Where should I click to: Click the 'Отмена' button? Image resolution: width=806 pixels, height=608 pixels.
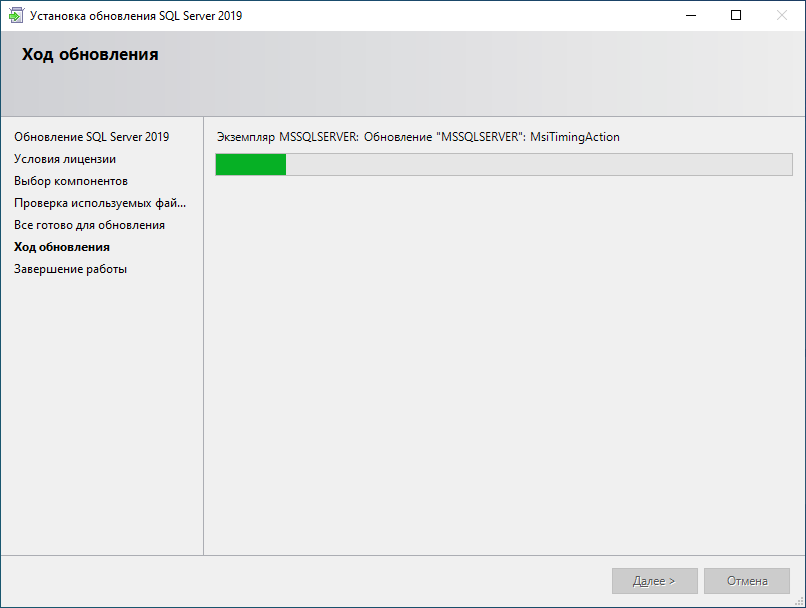pyautogui.click(x=746, y=581)
